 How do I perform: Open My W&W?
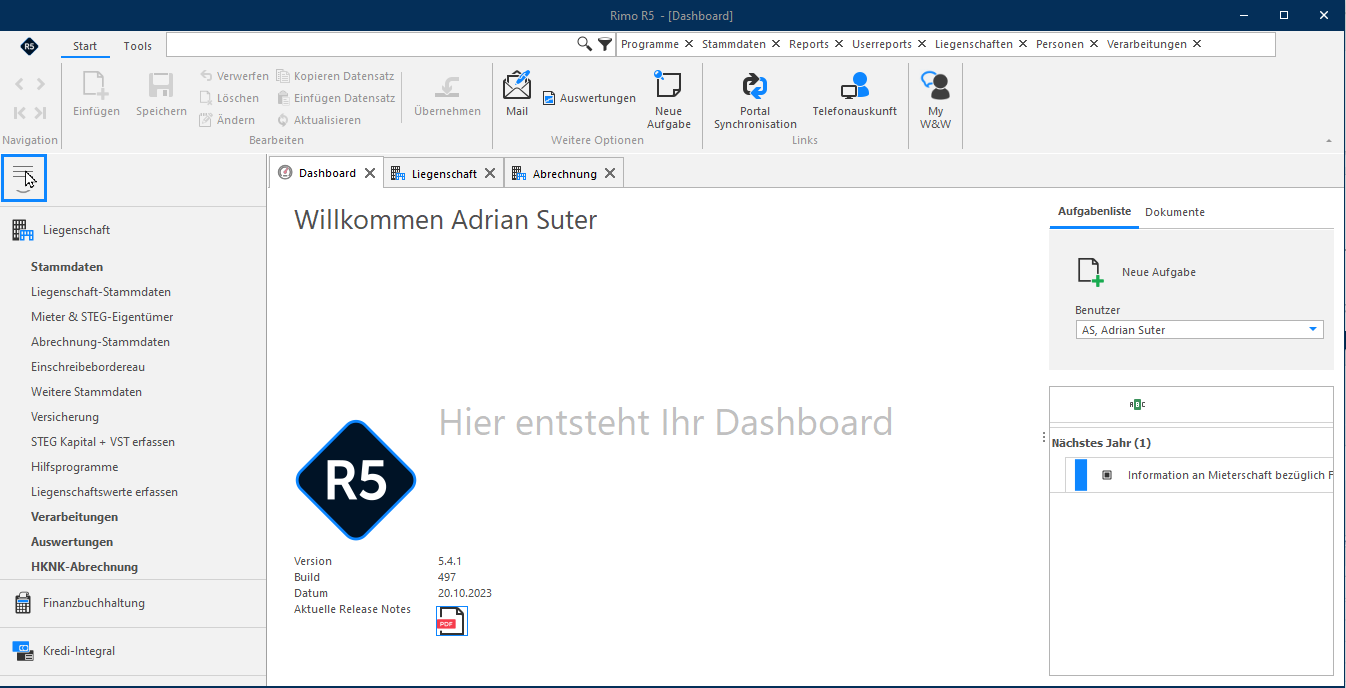935,100
